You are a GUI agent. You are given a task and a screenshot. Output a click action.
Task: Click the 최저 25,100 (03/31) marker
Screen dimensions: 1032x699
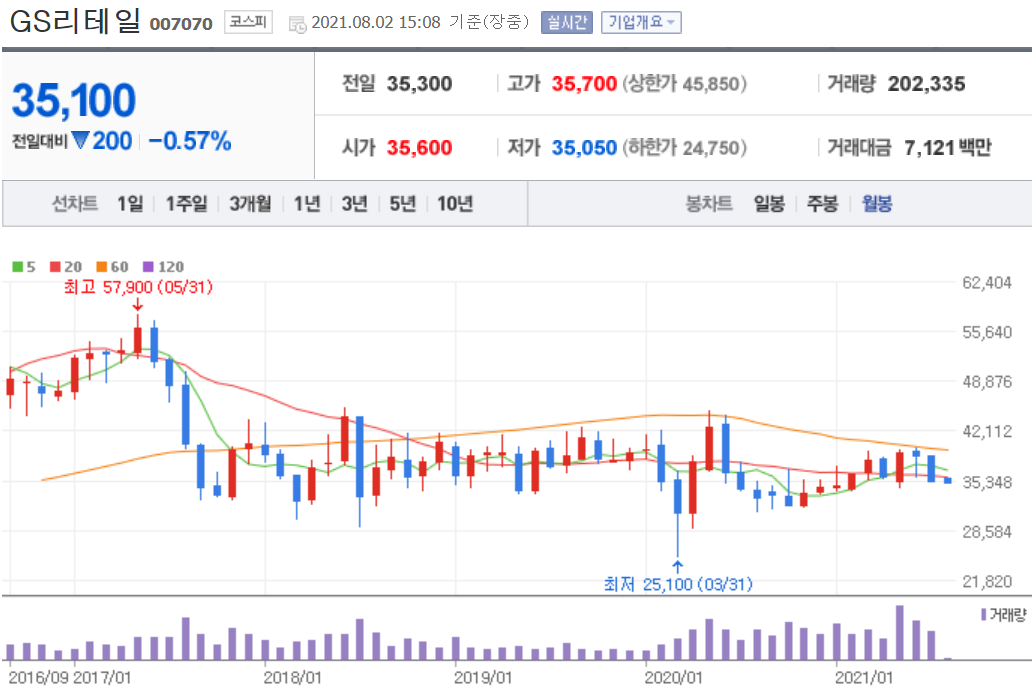pos(678,584)
